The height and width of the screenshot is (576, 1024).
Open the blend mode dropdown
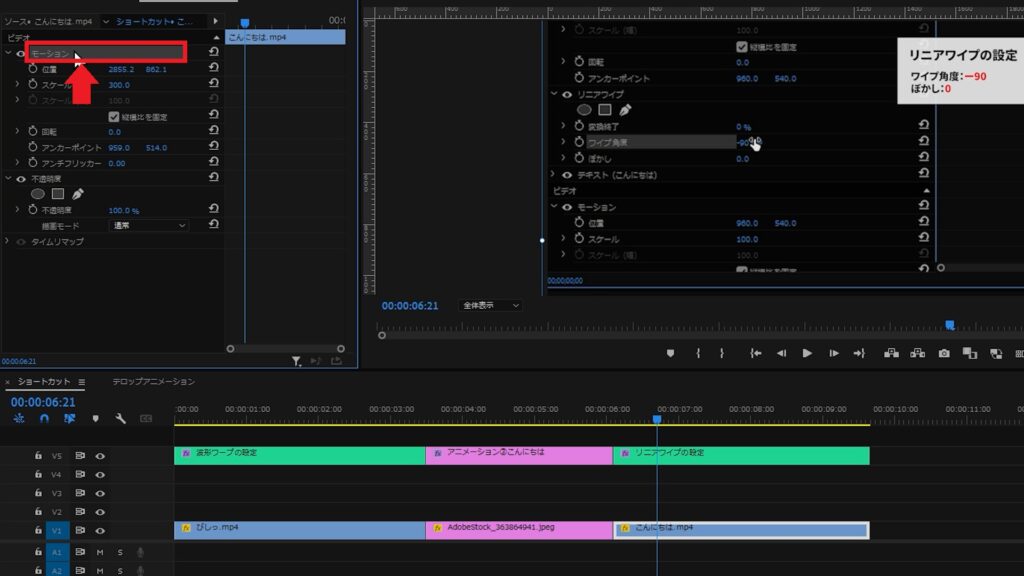pyautogui.click(x=149, y=225)
